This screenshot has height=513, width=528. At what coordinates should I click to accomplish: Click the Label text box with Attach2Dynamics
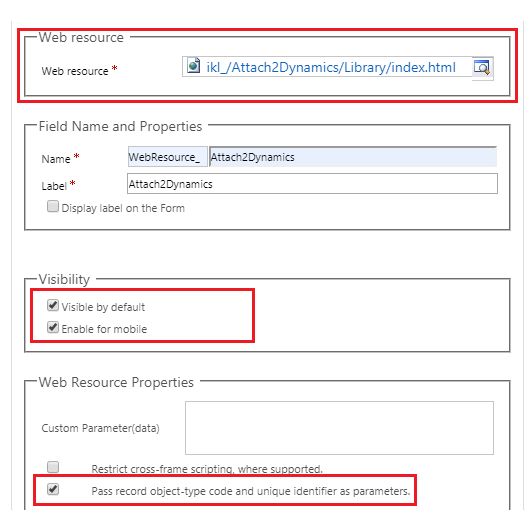312,184
